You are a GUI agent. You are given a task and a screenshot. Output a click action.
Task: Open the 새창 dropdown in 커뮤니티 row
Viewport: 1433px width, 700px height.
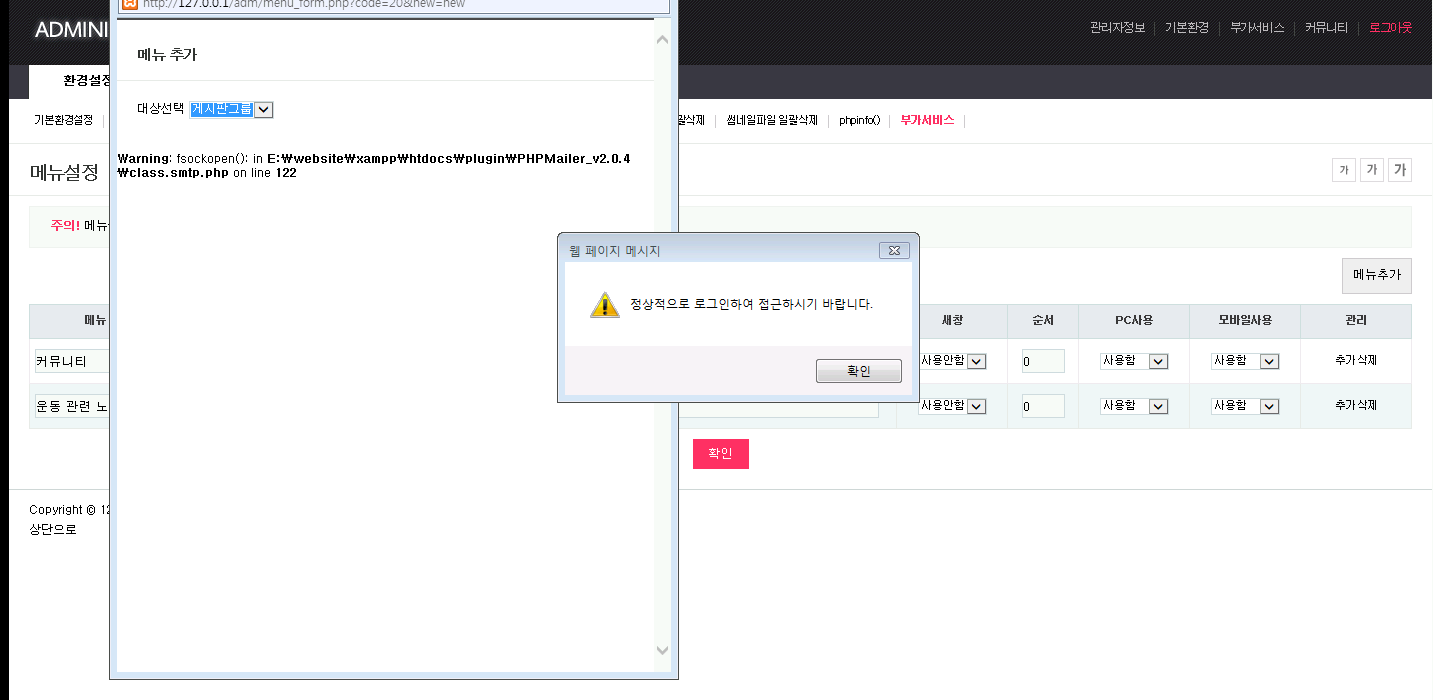click(x=976, y=361)
